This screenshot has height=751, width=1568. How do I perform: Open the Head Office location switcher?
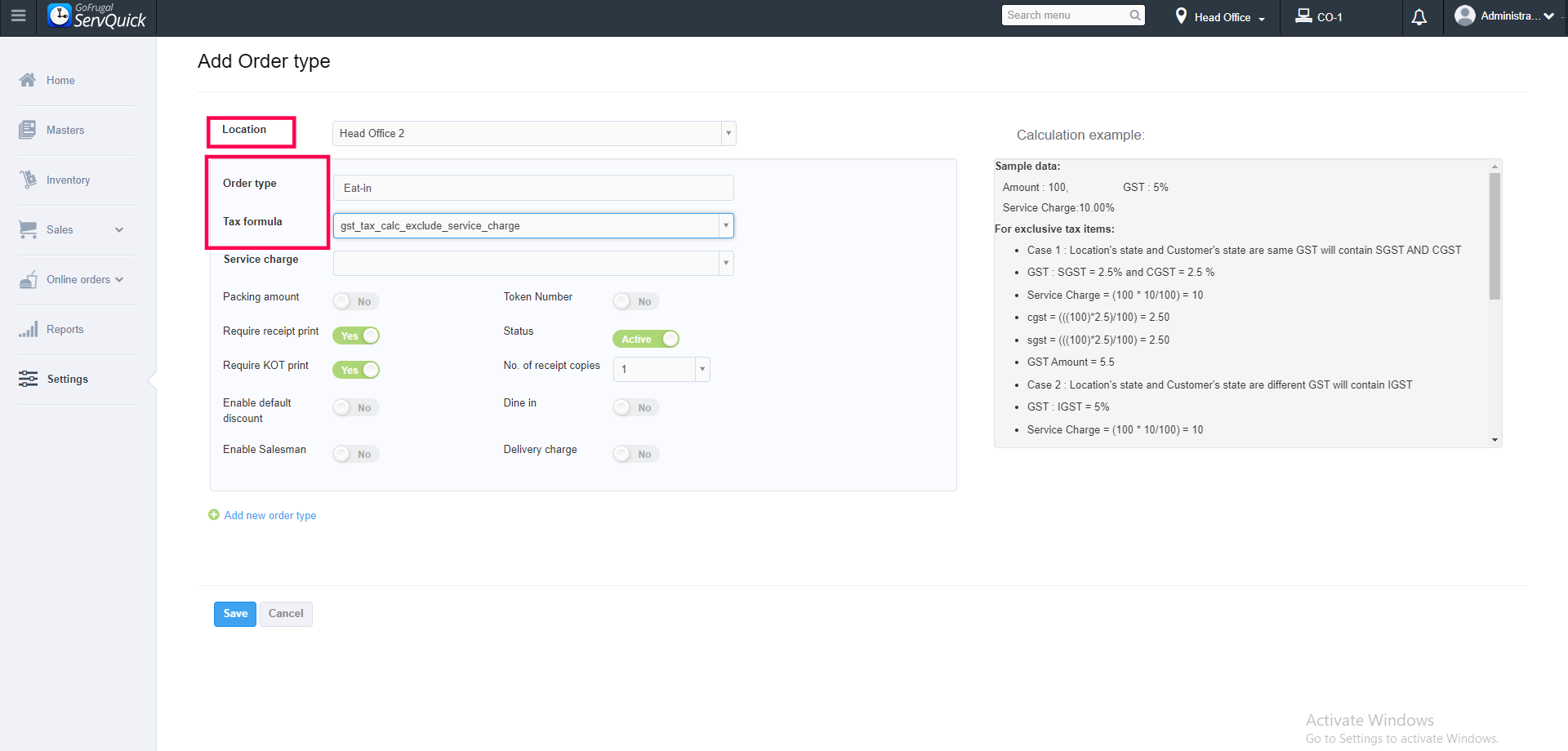1221,17
